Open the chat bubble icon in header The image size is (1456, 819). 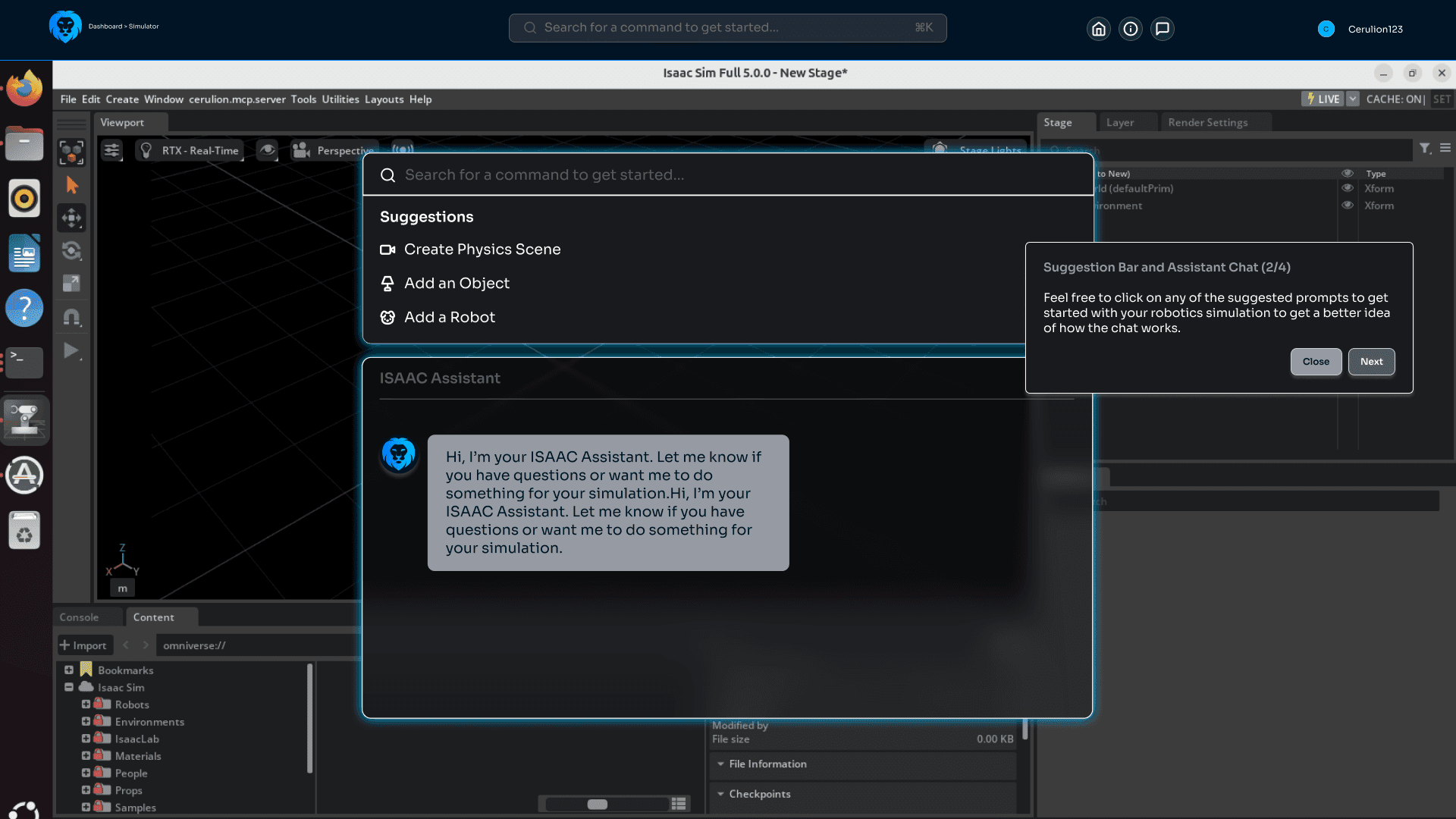1163,29
